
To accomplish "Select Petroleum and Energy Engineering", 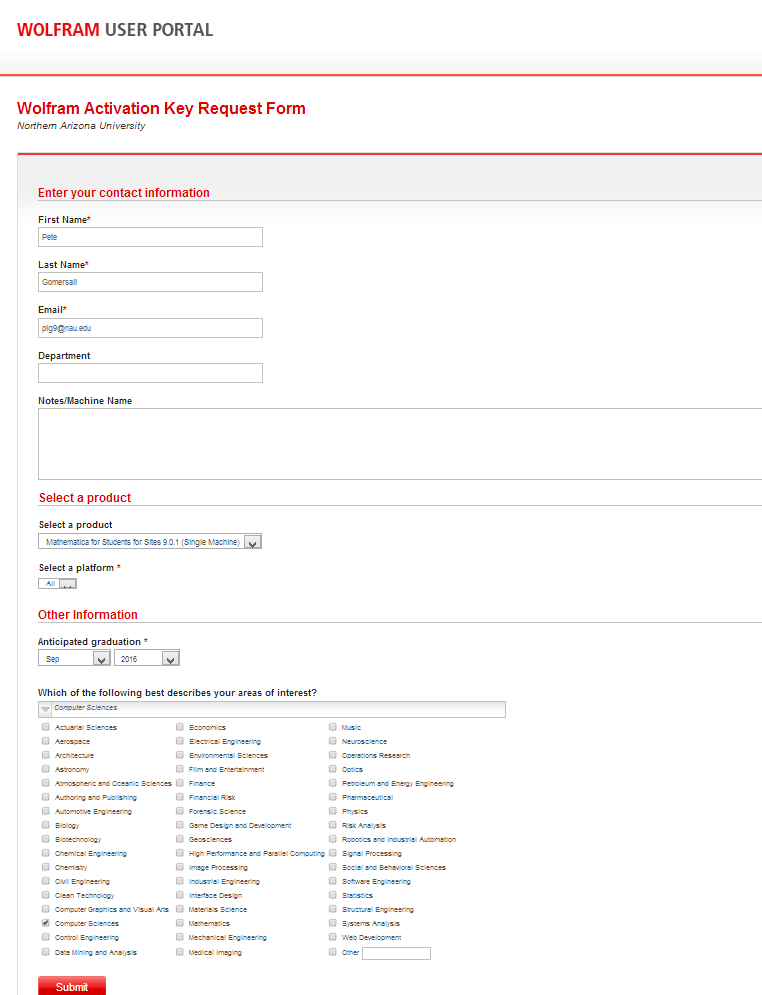I will 332,783.
